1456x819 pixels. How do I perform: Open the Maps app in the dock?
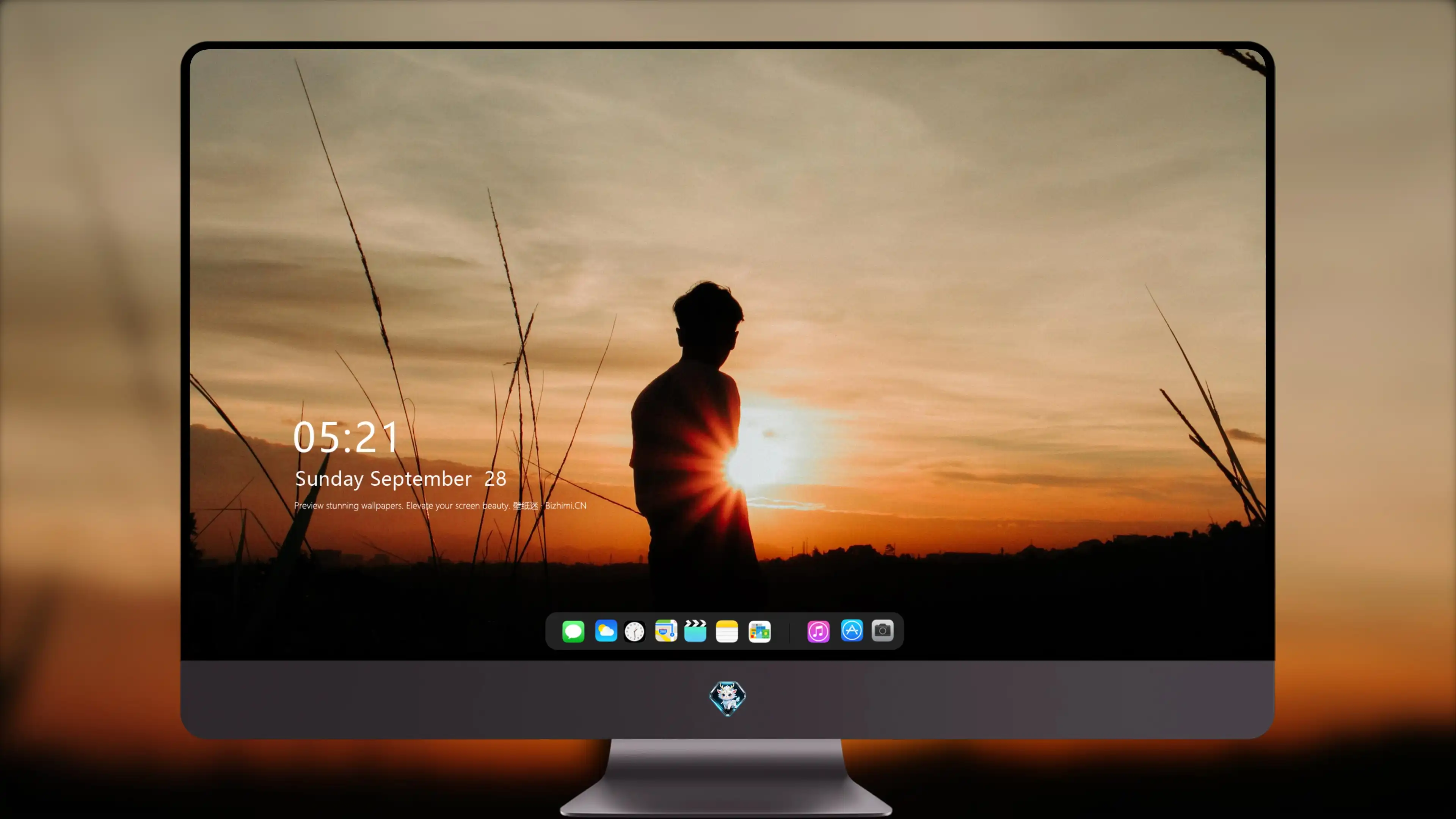click(x=666, y=631)
